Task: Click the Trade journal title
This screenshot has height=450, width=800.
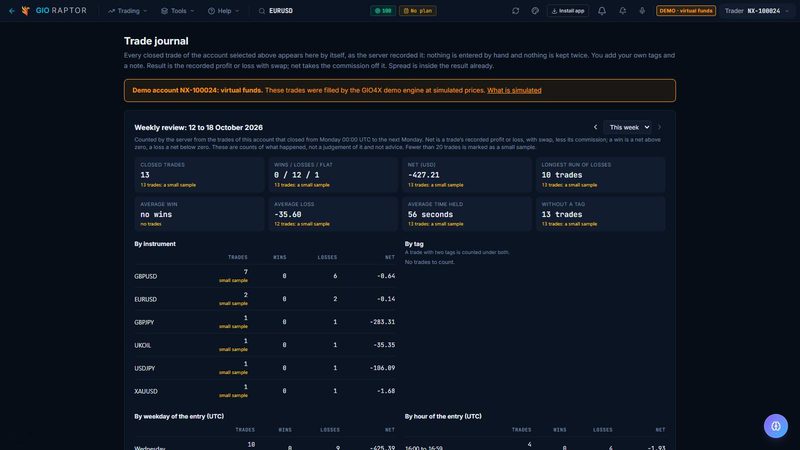Action: pyautogui.click(x=156, y=41)
